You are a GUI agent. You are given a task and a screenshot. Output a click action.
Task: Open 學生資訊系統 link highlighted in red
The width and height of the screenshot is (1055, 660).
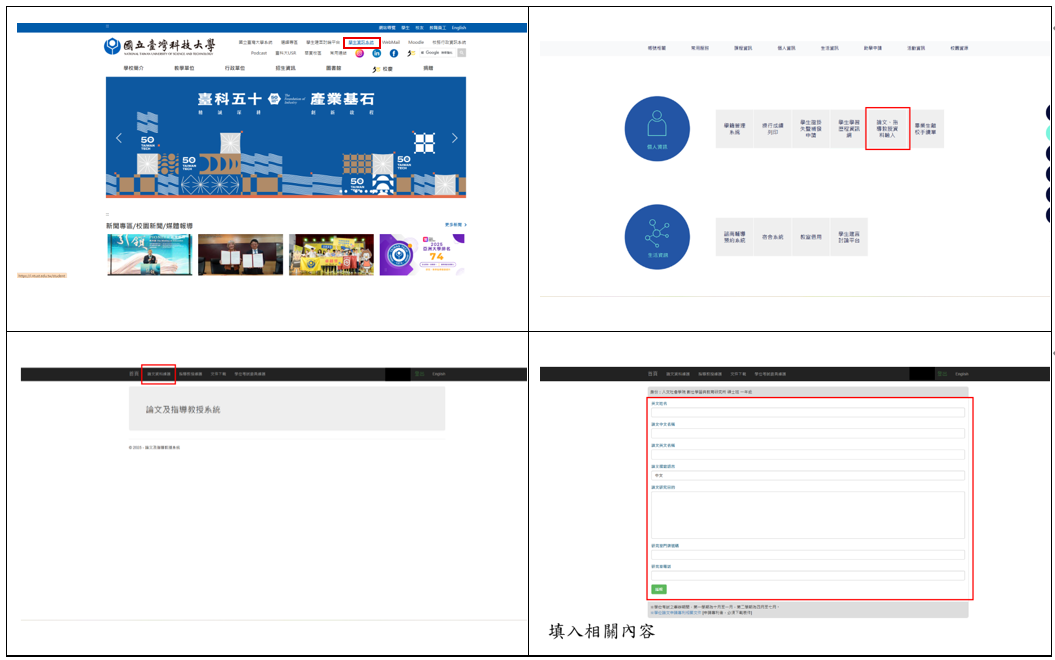[361, 43]
